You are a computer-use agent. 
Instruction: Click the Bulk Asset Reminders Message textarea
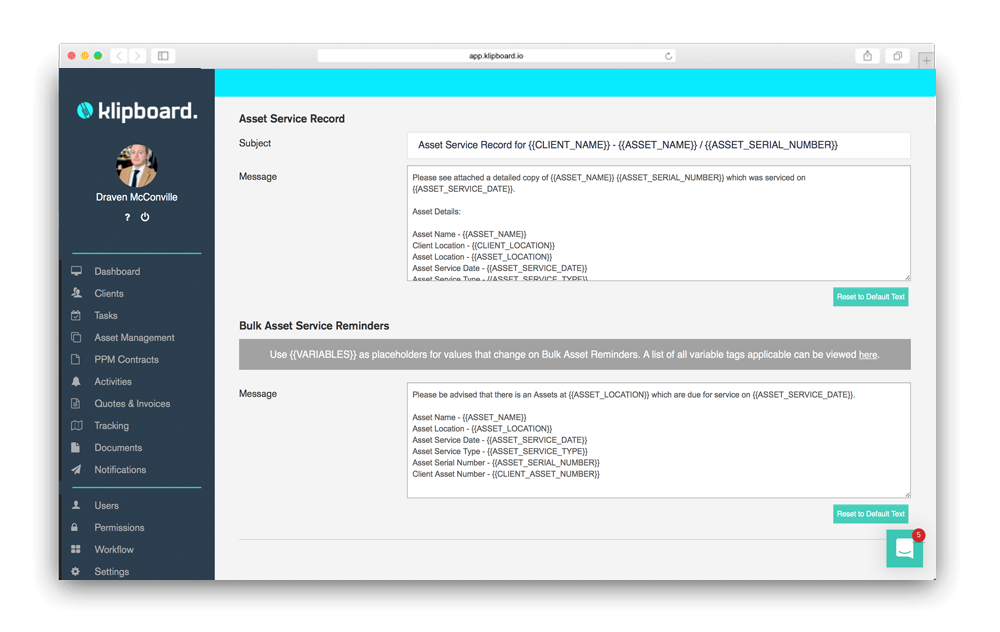click(x=659, y=440)
